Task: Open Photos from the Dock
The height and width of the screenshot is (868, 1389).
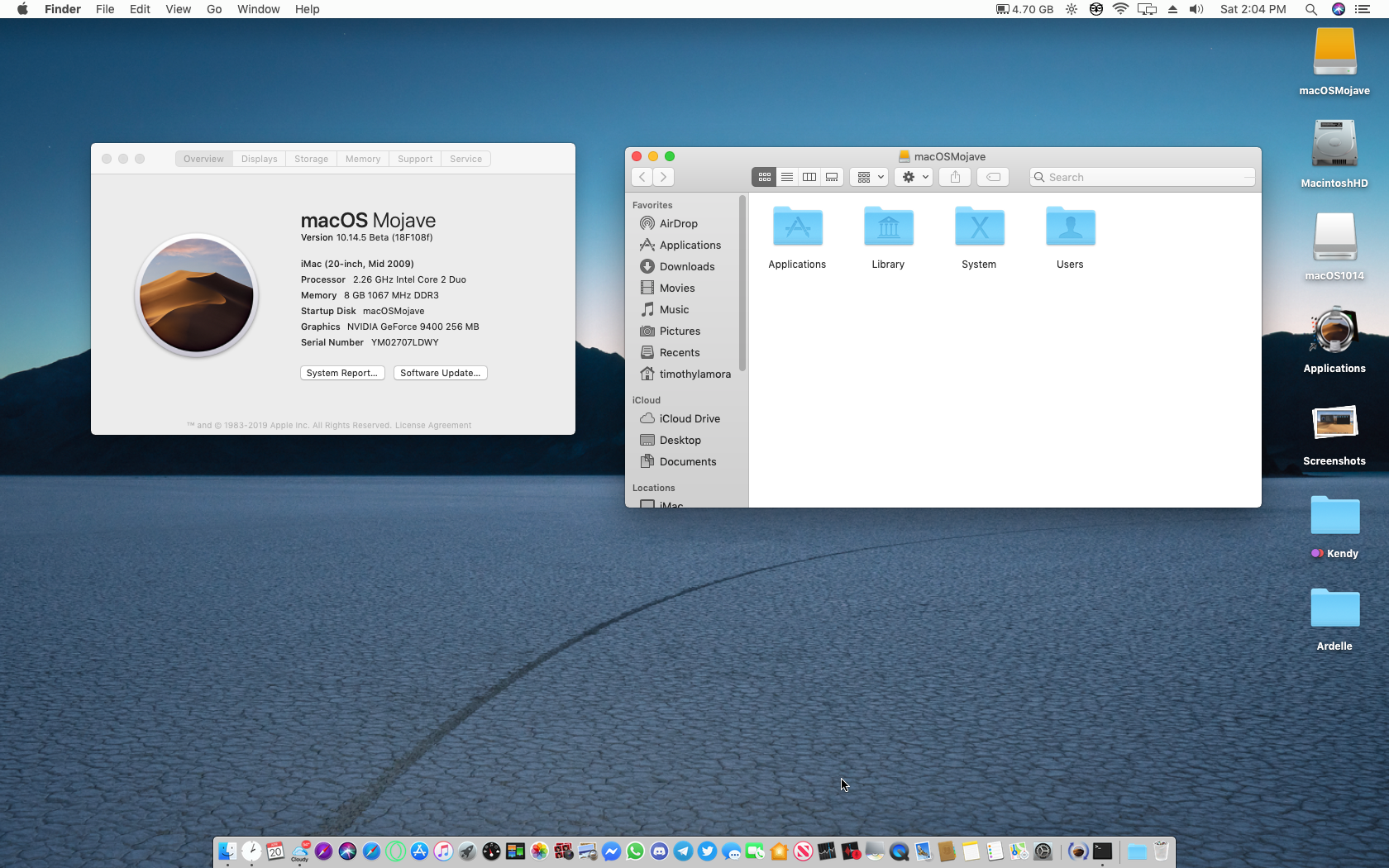Action: tap(539, 851)
